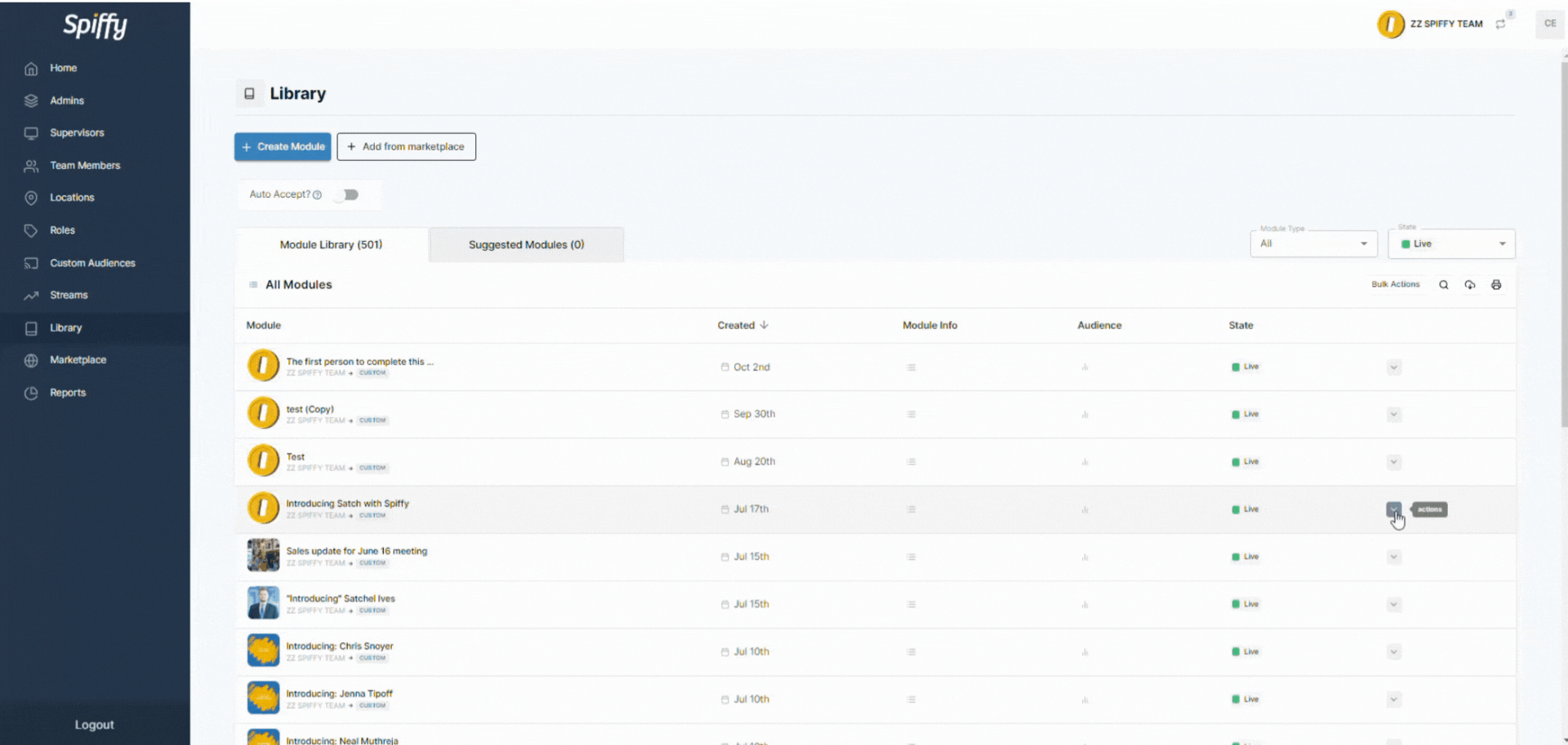Viewport: 1568px width, 745px height.
Task: Toggle the Auto Accept switch
Action: (x=349, y=195)
